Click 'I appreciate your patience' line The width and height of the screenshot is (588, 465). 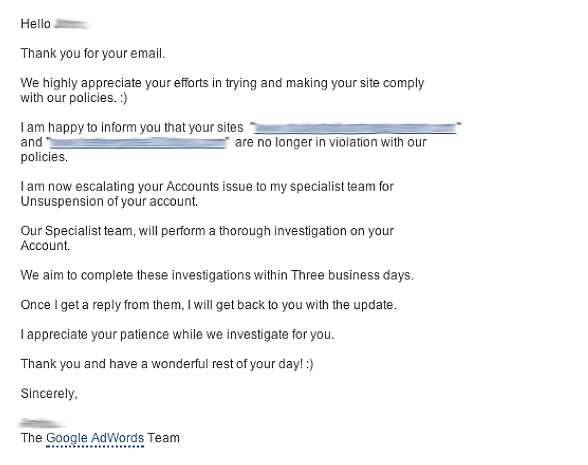coord(177,334)
